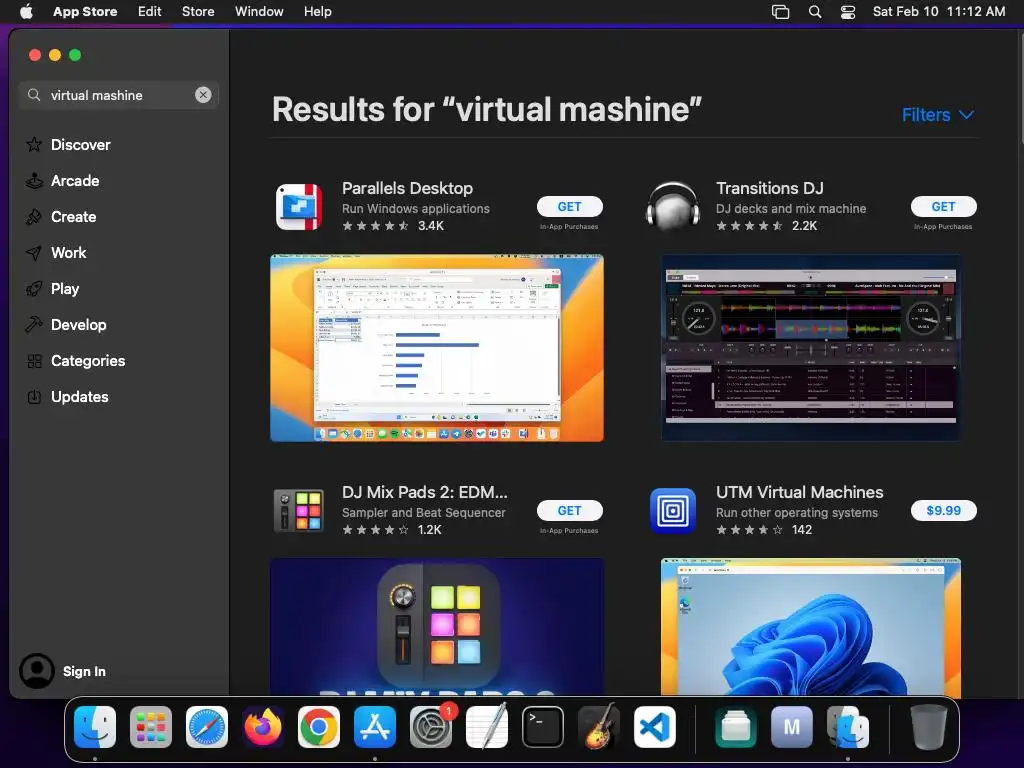This screenshot has width=1024, height=768.
Task: Click screen mirroring icon in menu bar
Action: click(780, 11)
